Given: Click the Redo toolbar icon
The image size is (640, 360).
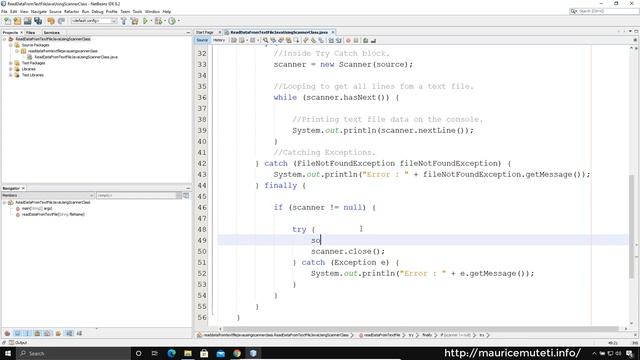Looking at the screenshot, I should pos(61,21).
